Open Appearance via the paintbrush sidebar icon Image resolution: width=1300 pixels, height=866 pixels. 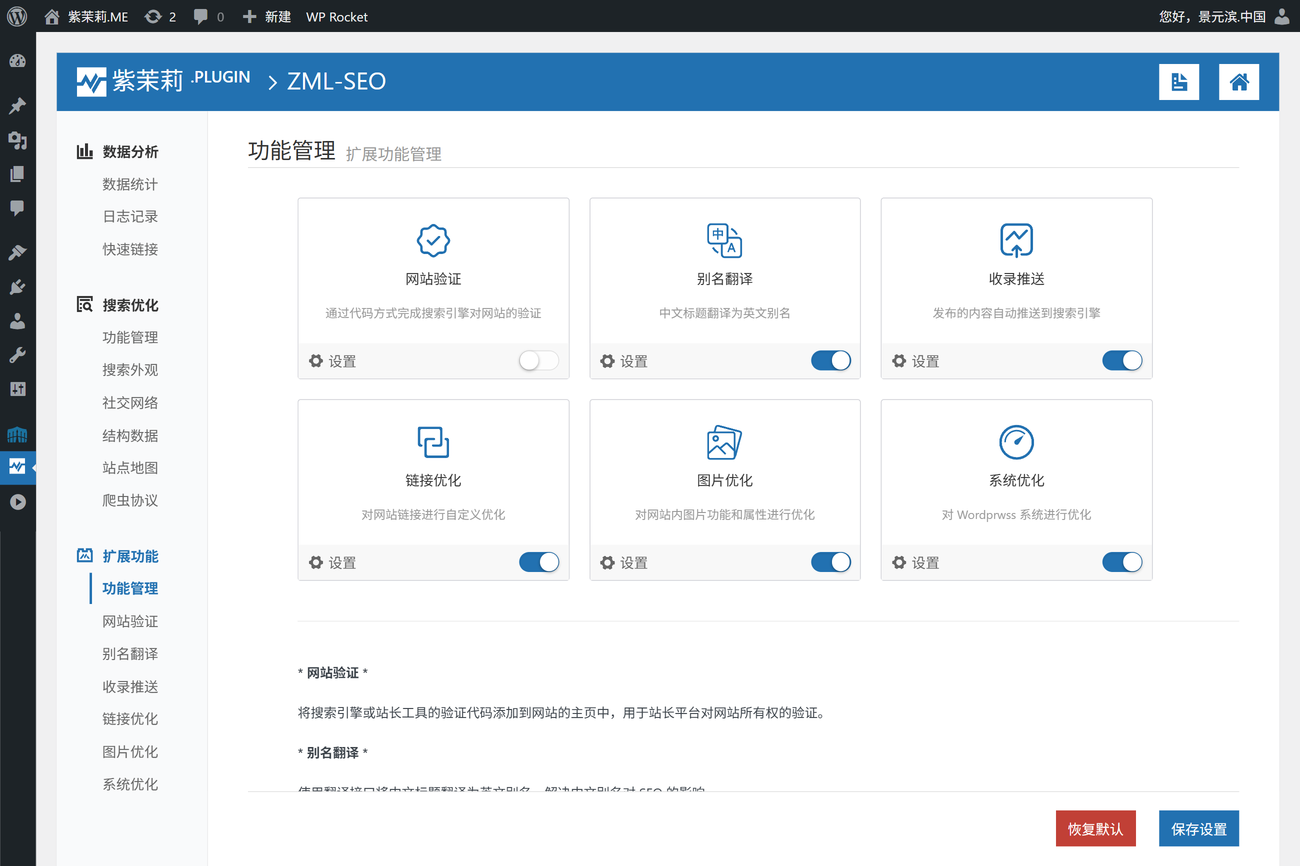[x=17, y=253]
